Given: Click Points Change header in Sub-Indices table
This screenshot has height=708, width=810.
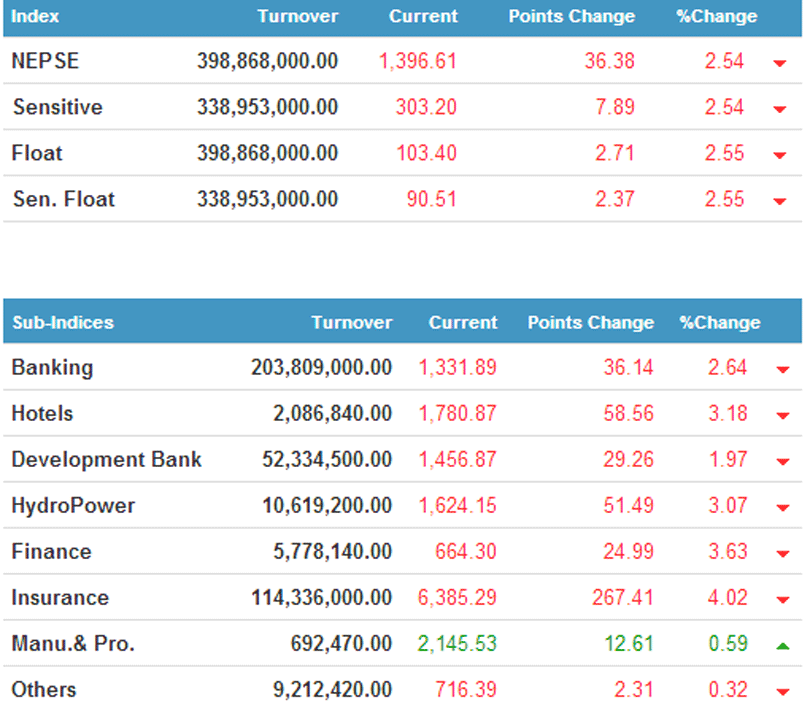Looking at the screenshot, I should point(590,323).
